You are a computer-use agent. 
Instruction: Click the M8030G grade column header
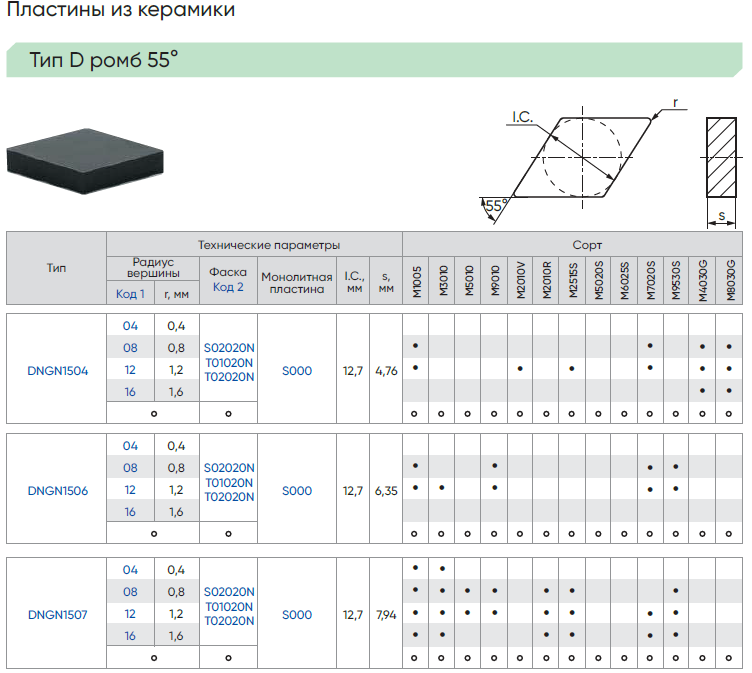(730, 281)
